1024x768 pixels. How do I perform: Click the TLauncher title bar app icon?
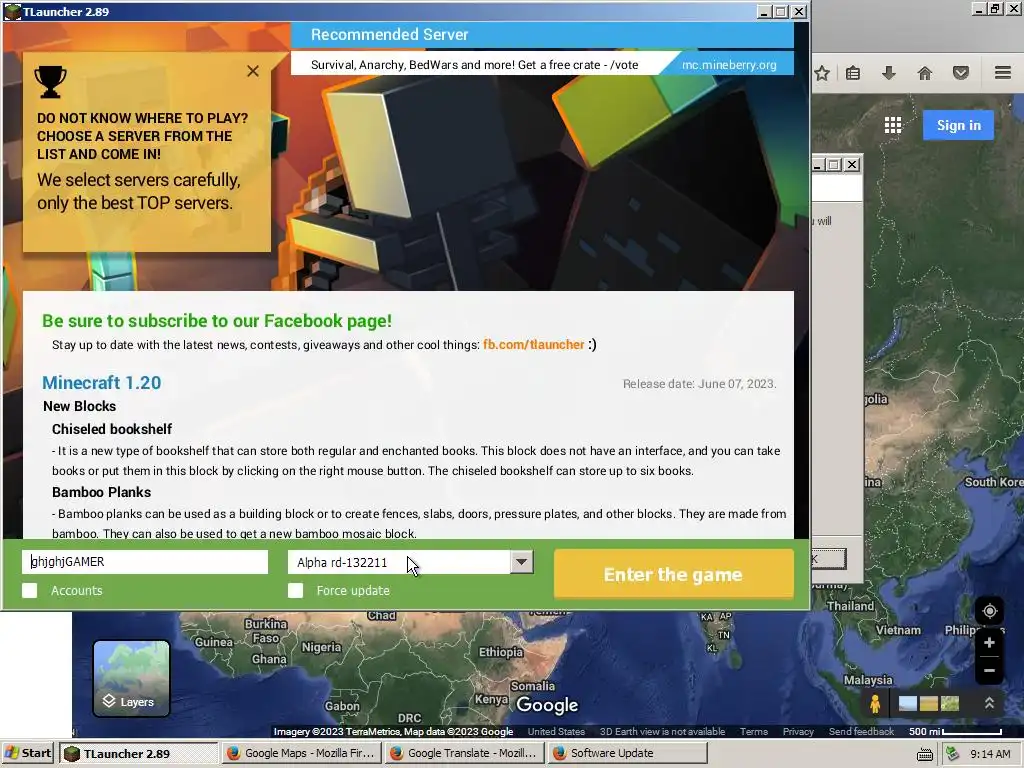click(12, 11)
